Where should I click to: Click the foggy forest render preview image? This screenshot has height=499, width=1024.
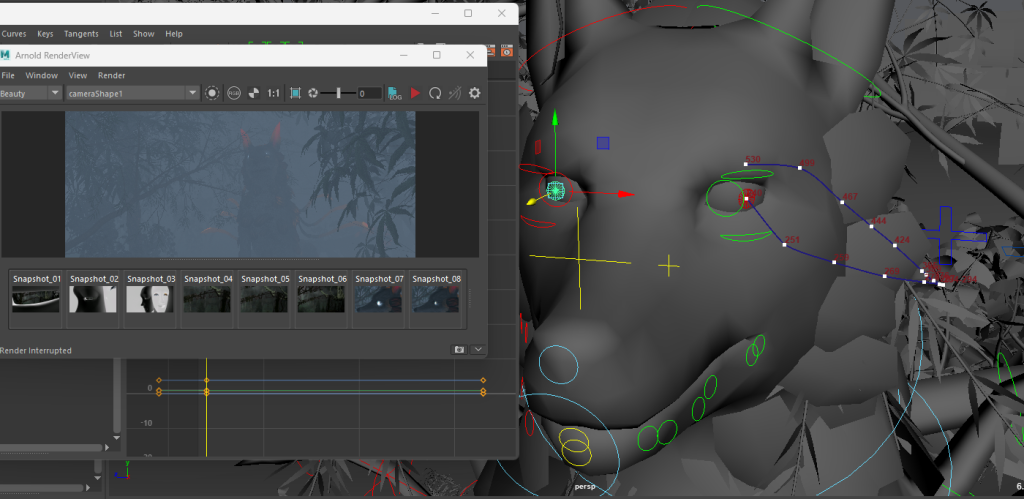point(240,184)
